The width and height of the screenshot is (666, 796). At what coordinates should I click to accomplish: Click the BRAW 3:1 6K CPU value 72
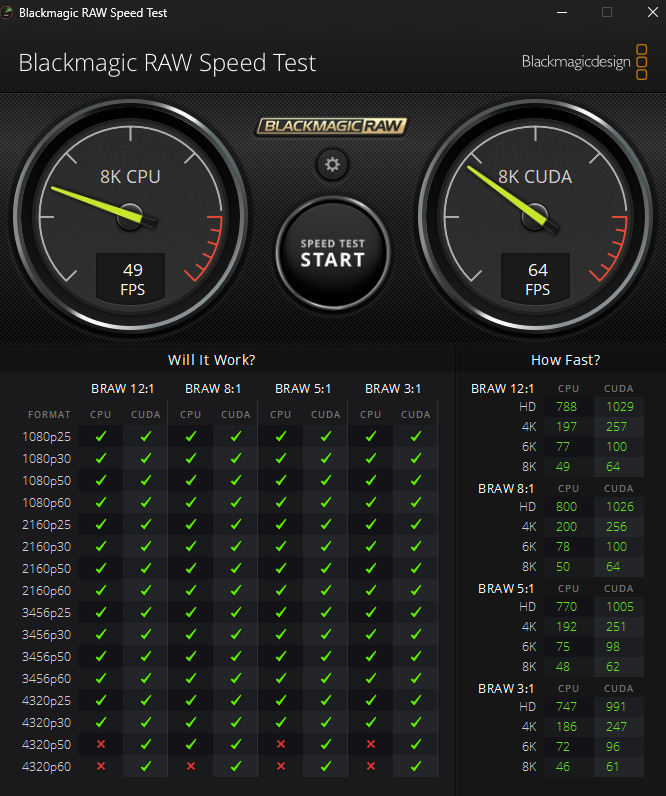coord(562,747)
